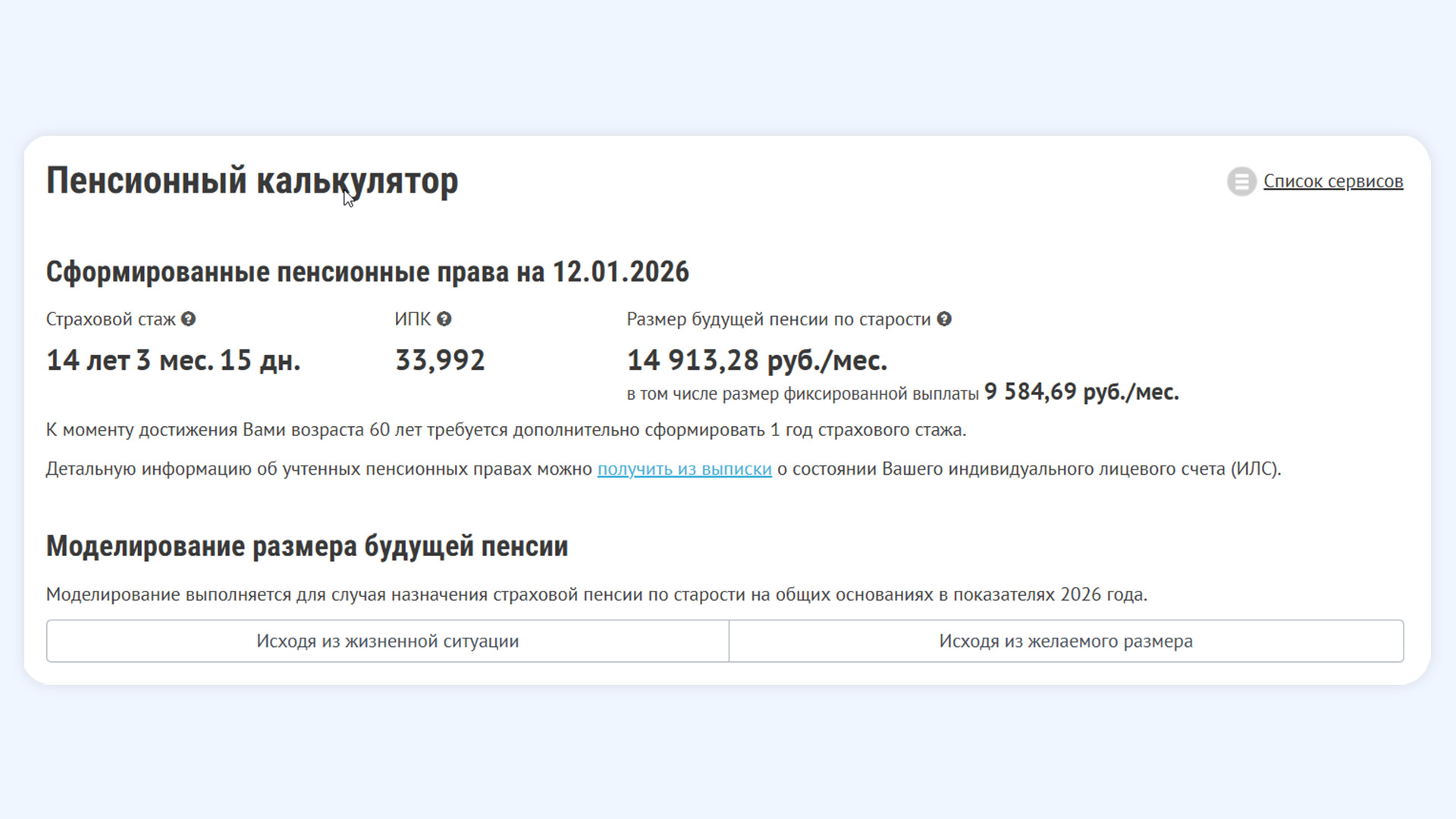Select the Исходя из желаемого размера tab
Viewport: 1456px width, 819px height.
point(1065,641)
